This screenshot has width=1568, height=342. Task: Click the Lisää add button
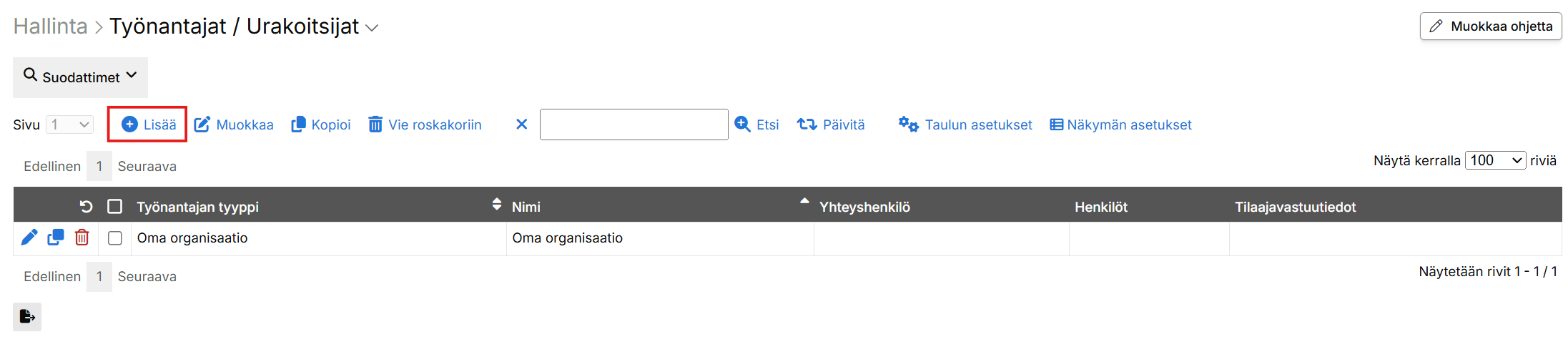tap(148, 124)
